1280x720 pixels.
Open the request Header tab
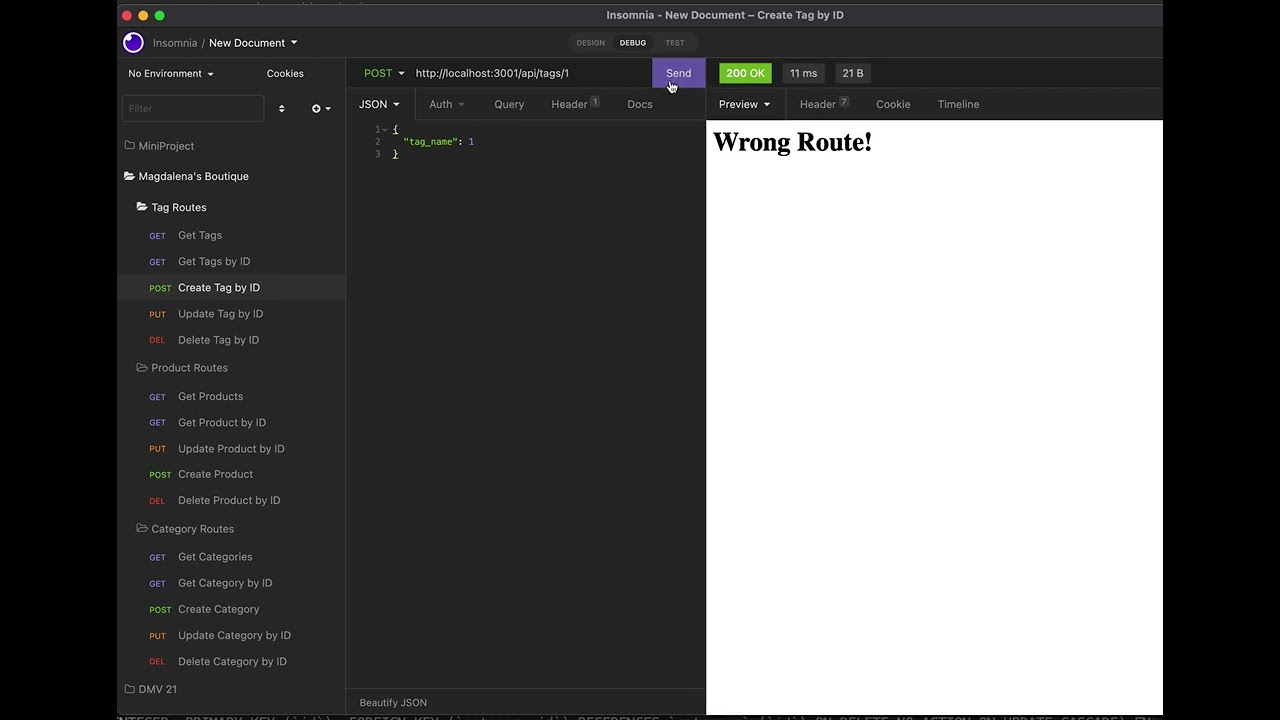[x=575, y=104]
